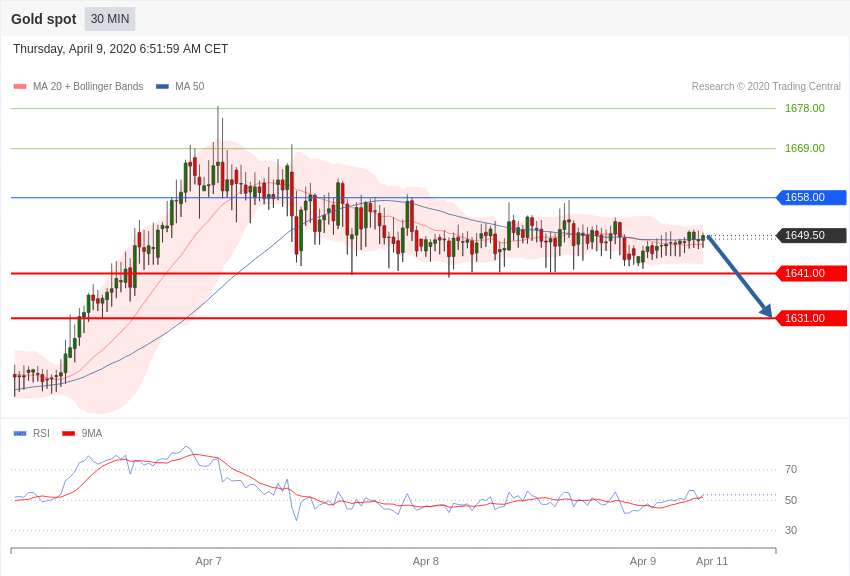Click the Apr 7 date axis label

pyautogui.click(x=208, y=561)
